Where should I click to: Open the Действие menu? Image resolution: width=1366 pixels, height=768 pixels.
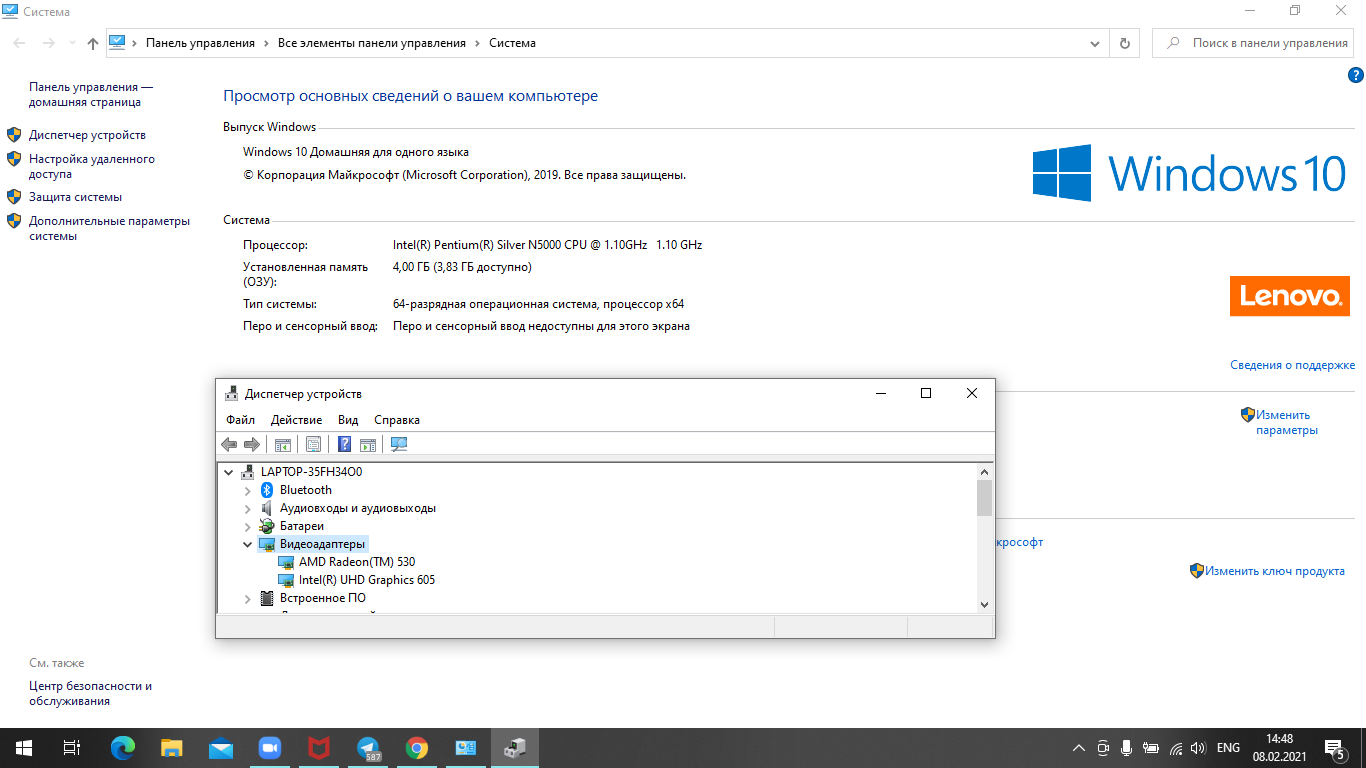[x=296, y=420]
